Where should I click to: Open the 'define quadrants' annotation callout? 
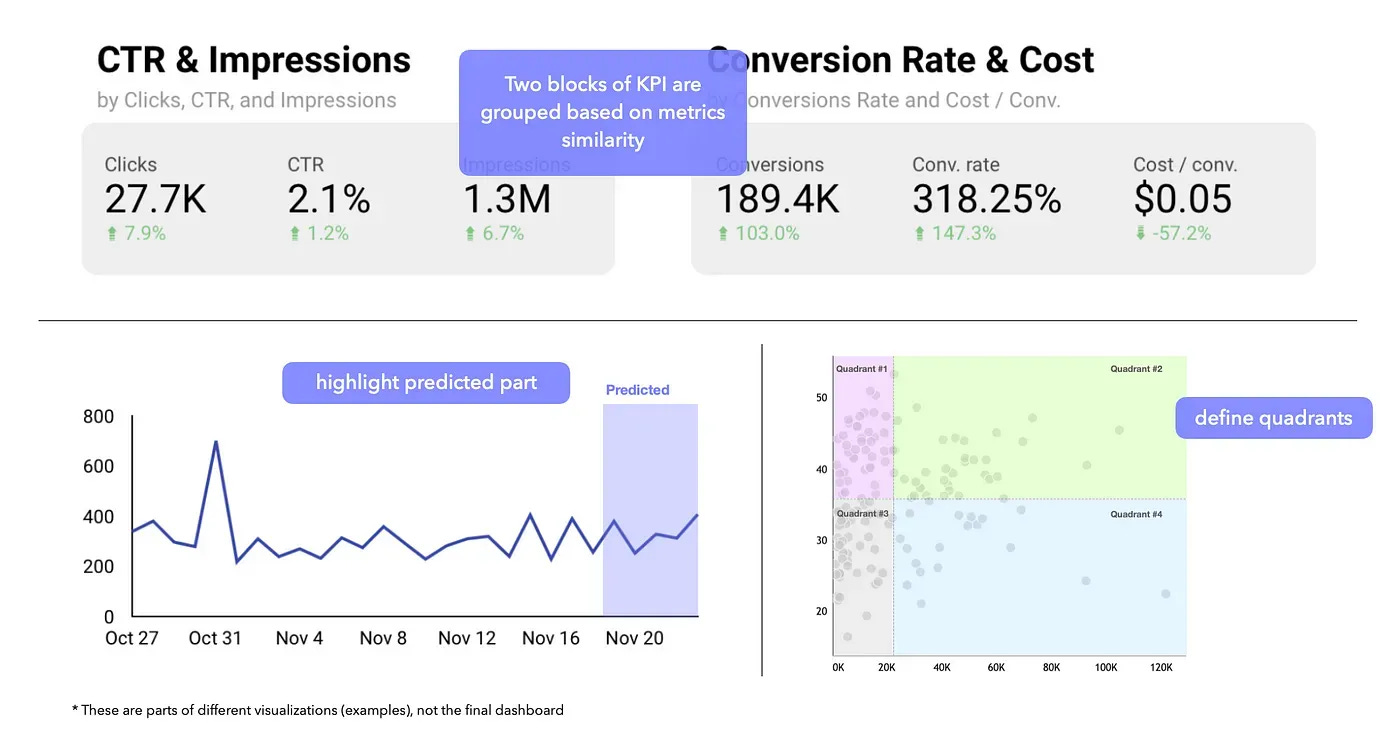pos(1273,418)
